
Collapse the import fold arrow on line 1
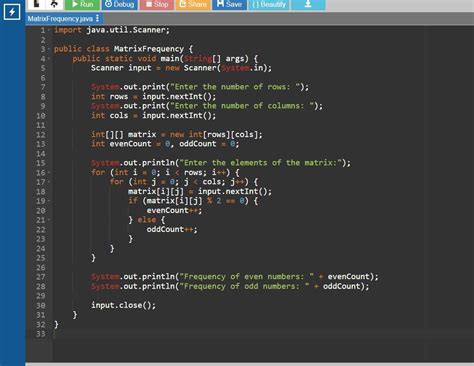[49, 30]
